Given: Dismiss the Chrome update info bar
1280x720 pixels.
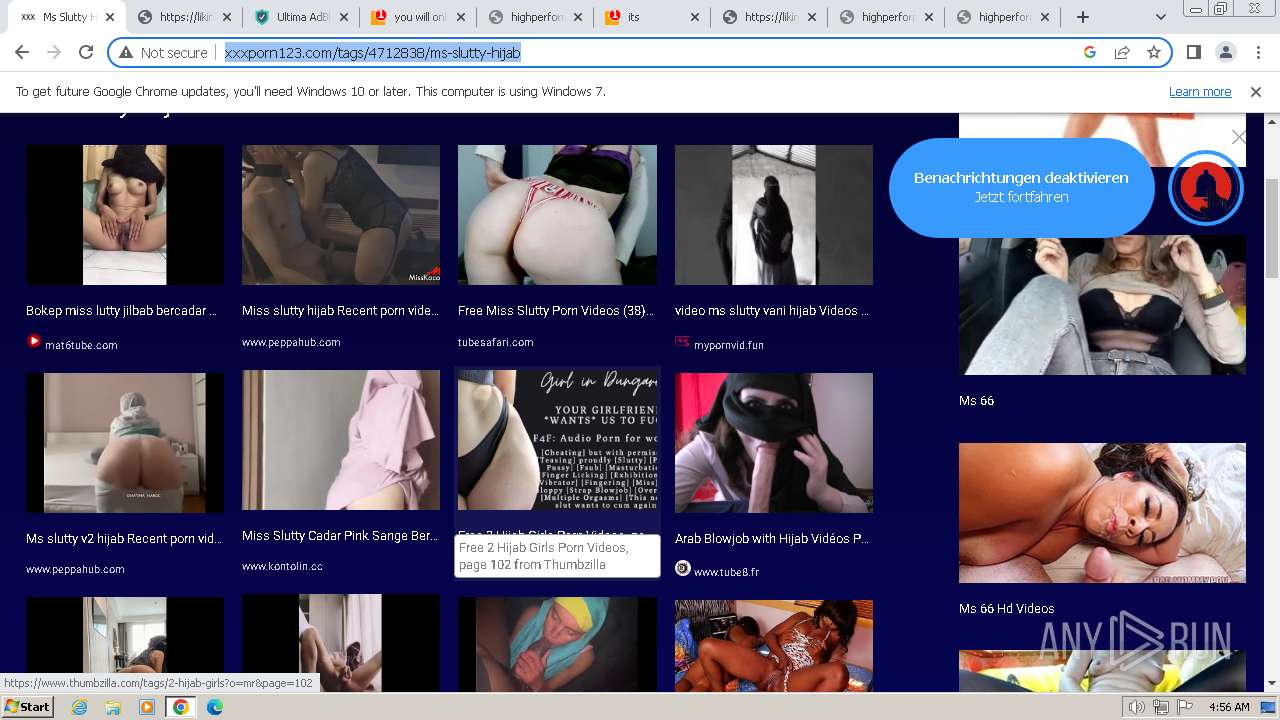Looking at the screenshot, I should 1256,92.
